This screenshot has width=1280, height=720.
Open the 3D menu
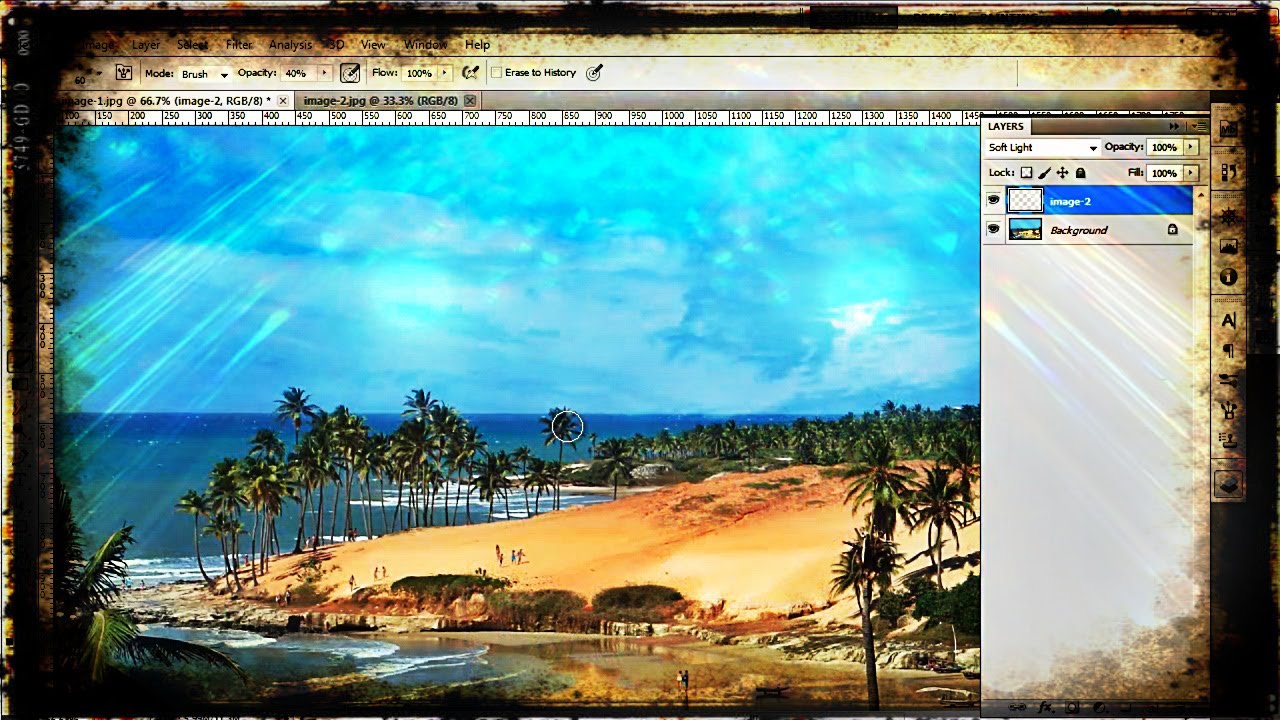tap(335, 45)
